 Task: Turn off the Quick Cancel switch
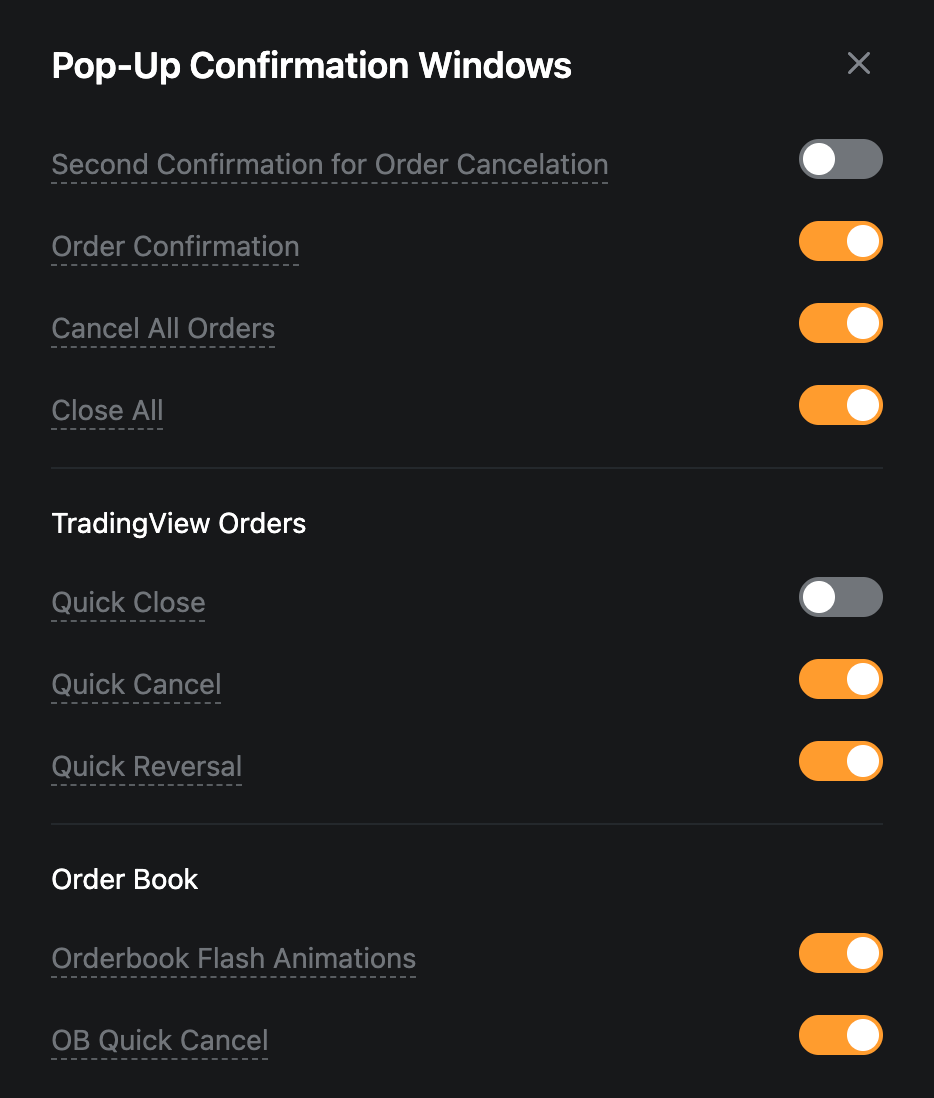pos(840,680)
